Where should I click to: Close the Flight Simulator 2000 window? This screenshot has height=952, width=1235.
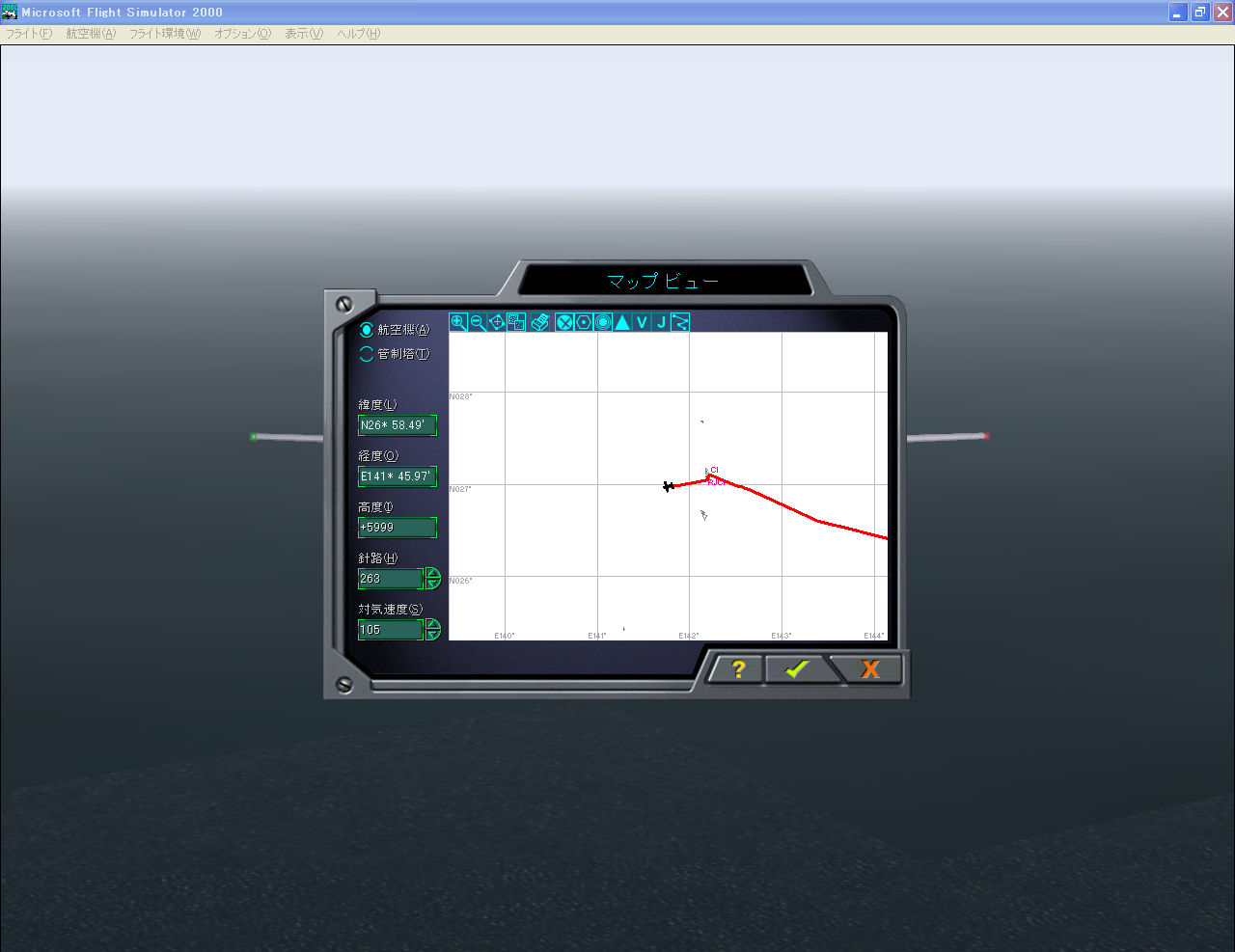click(x=1222, y=13)
